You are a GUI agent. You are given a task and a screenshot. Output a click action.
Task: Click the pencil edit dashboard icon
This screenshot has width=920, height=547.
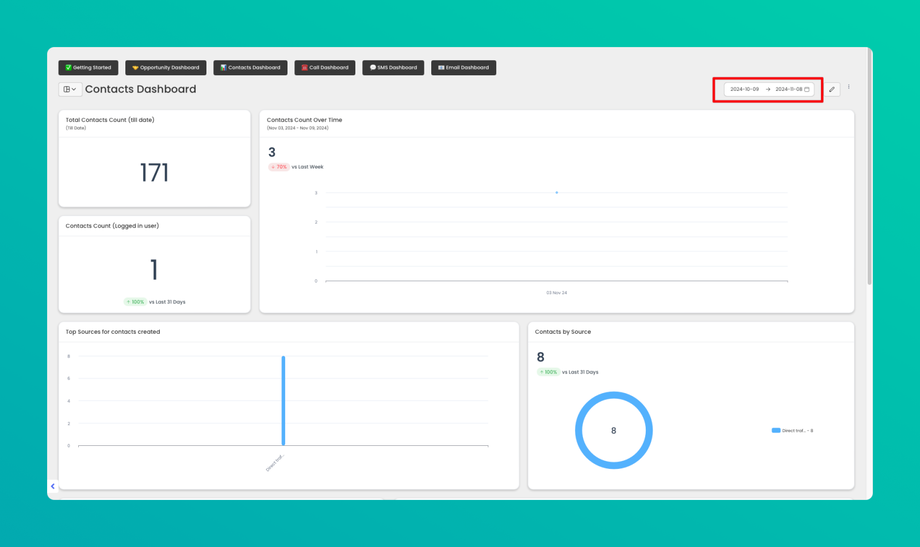click(831, 89)
